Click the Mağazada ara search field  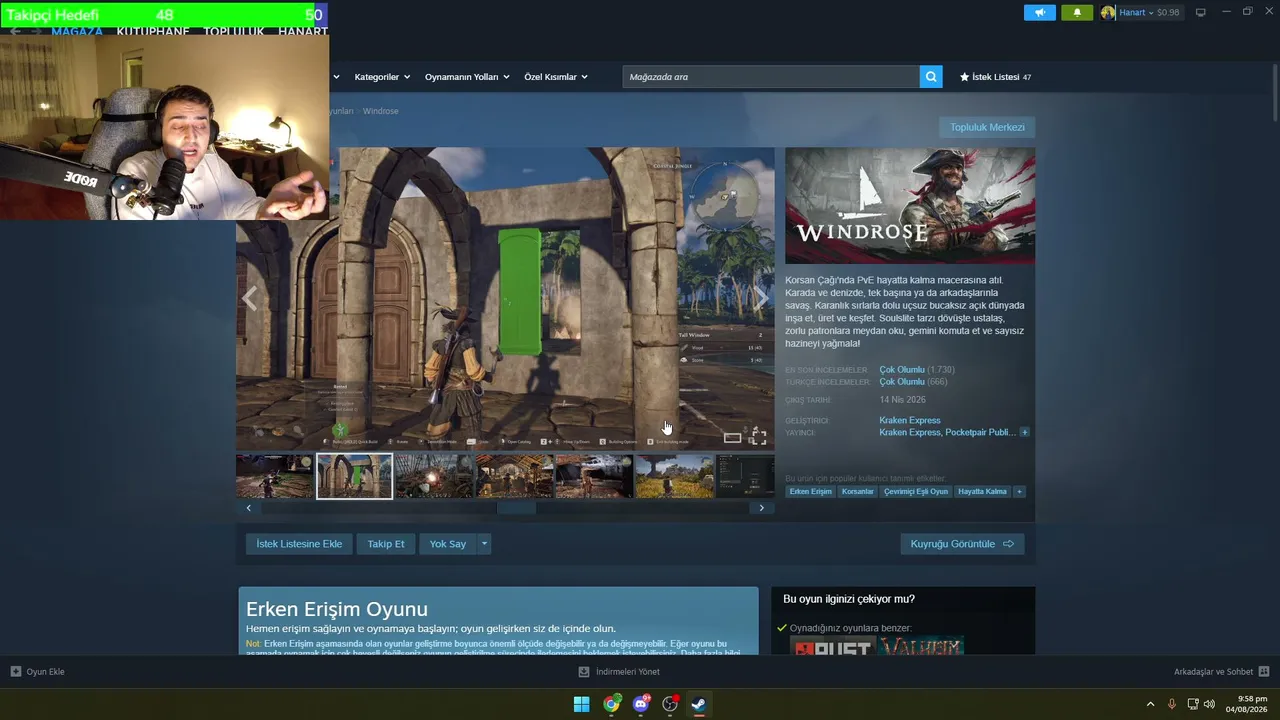pyautogui.click(x=771, y=77)
